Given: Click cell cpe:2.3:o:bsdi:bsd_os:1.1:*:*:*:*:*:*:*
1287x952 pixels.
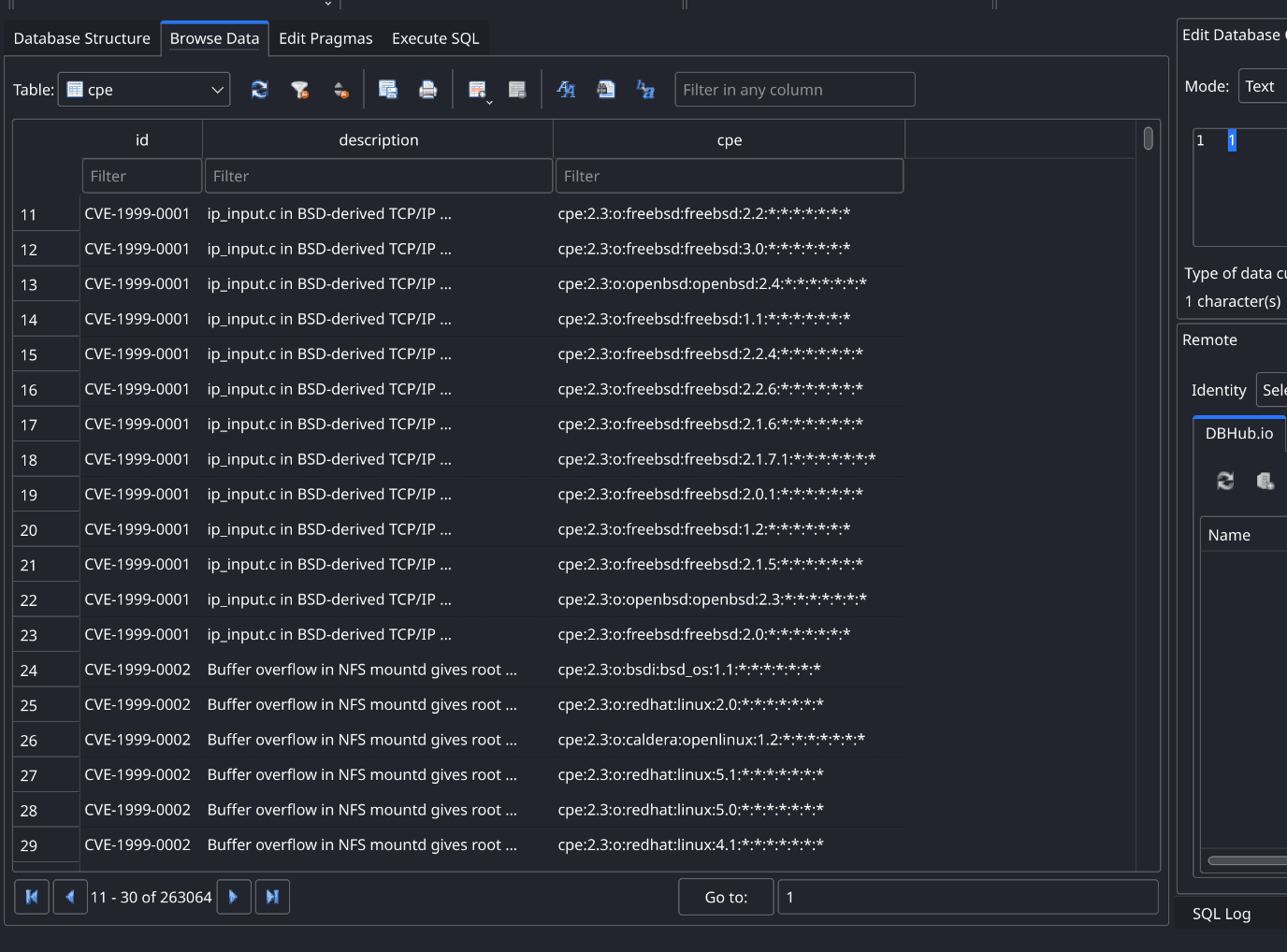Looking at the screenshot, I should [x=730, y=670].
